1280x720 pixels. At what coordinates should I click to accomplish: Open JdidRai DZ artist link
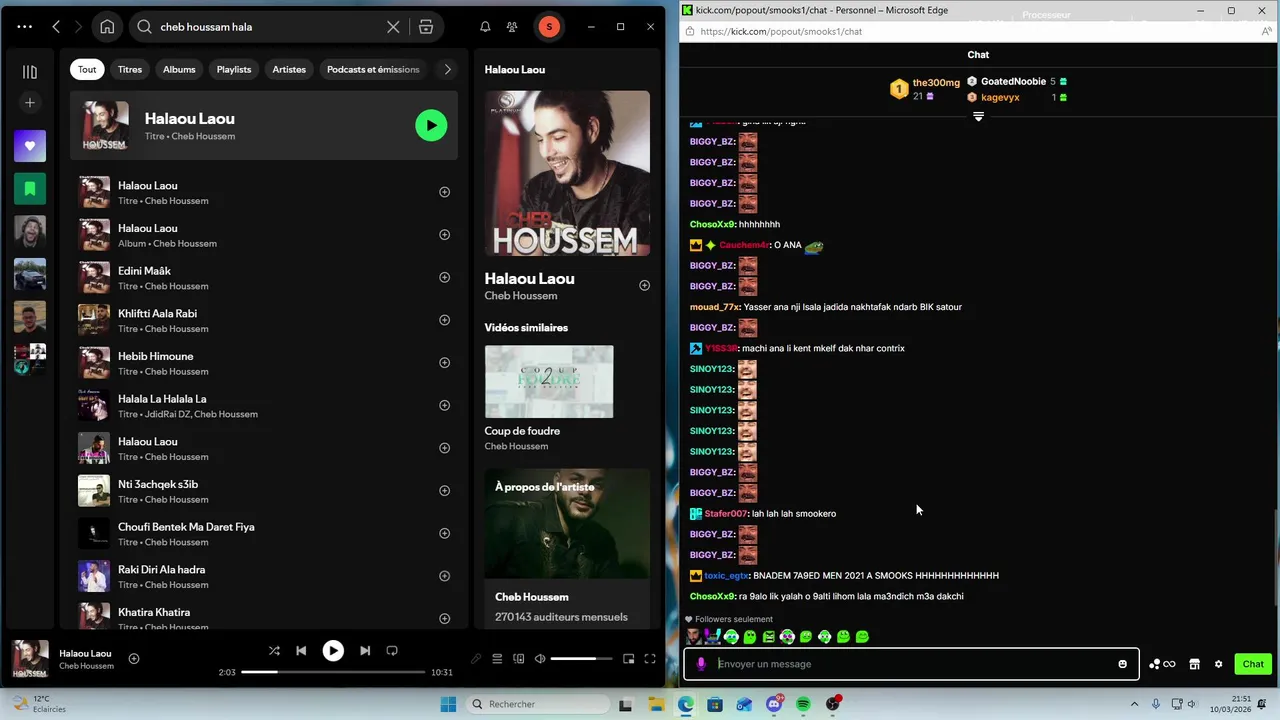pos(167,414)
